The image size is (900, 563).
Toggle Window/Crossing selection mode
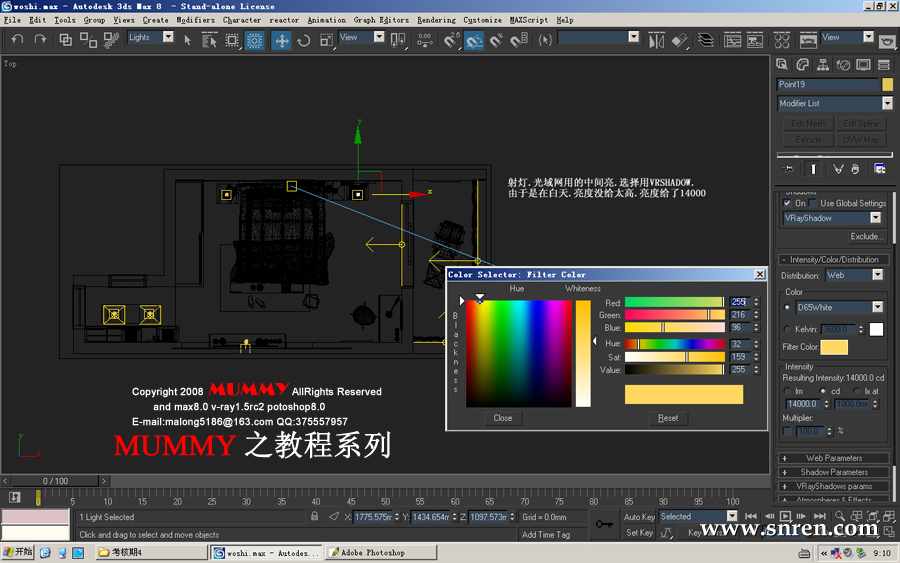pos(254,40)
